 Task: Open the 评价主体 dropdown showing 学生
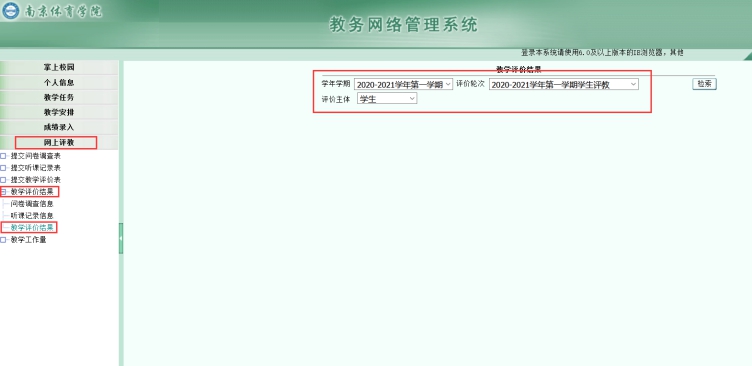point(387,99)
